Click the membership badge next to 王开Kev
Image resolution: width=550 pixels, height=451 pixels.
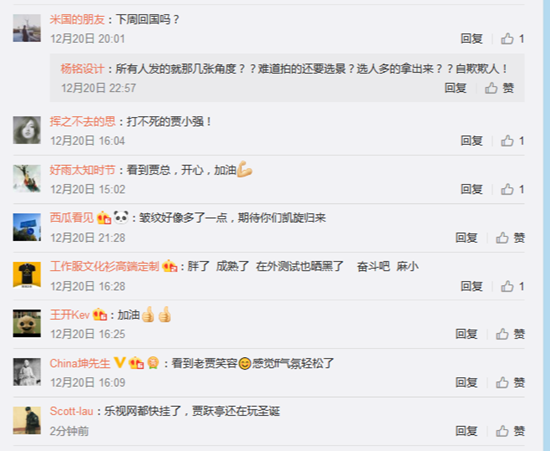click(x=100, y=315)
